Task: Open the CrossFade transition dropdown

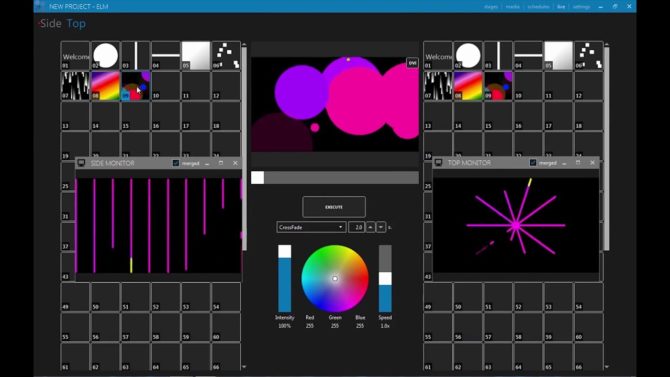Action: pyautogui.click(x=311, y=227)
